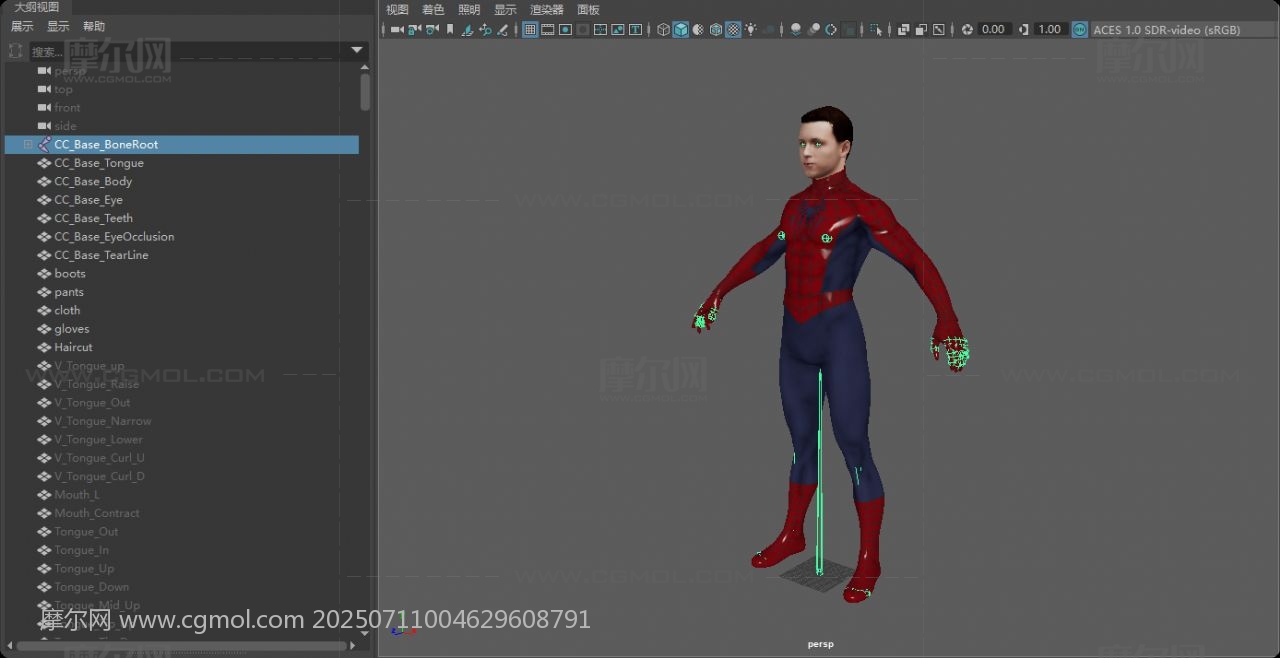Select the Grease Pencil icon
This screenshot has width=1280, height=658.
point(502,30)
